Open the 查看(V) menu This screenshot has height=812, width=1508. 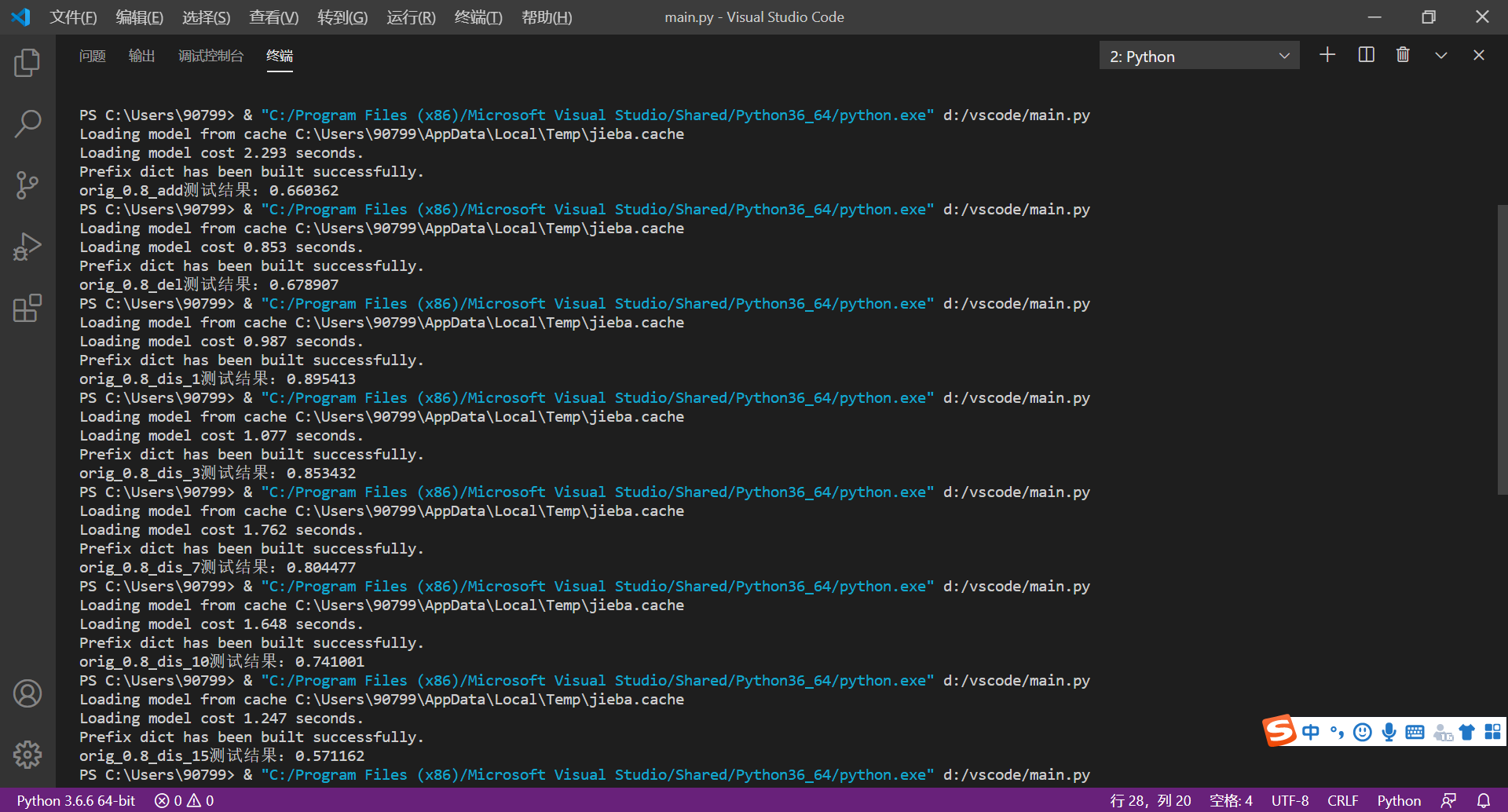[x=274, y=17]
